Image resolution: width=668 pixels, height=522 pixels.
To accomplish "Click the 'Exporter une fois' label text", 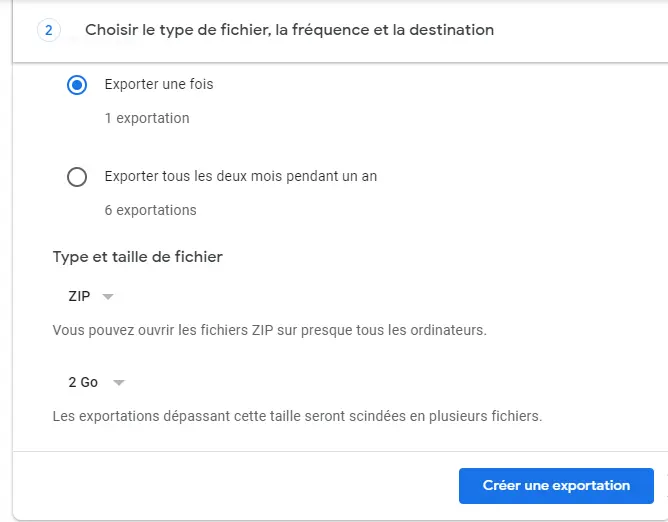I will click(x=158, y=84).
